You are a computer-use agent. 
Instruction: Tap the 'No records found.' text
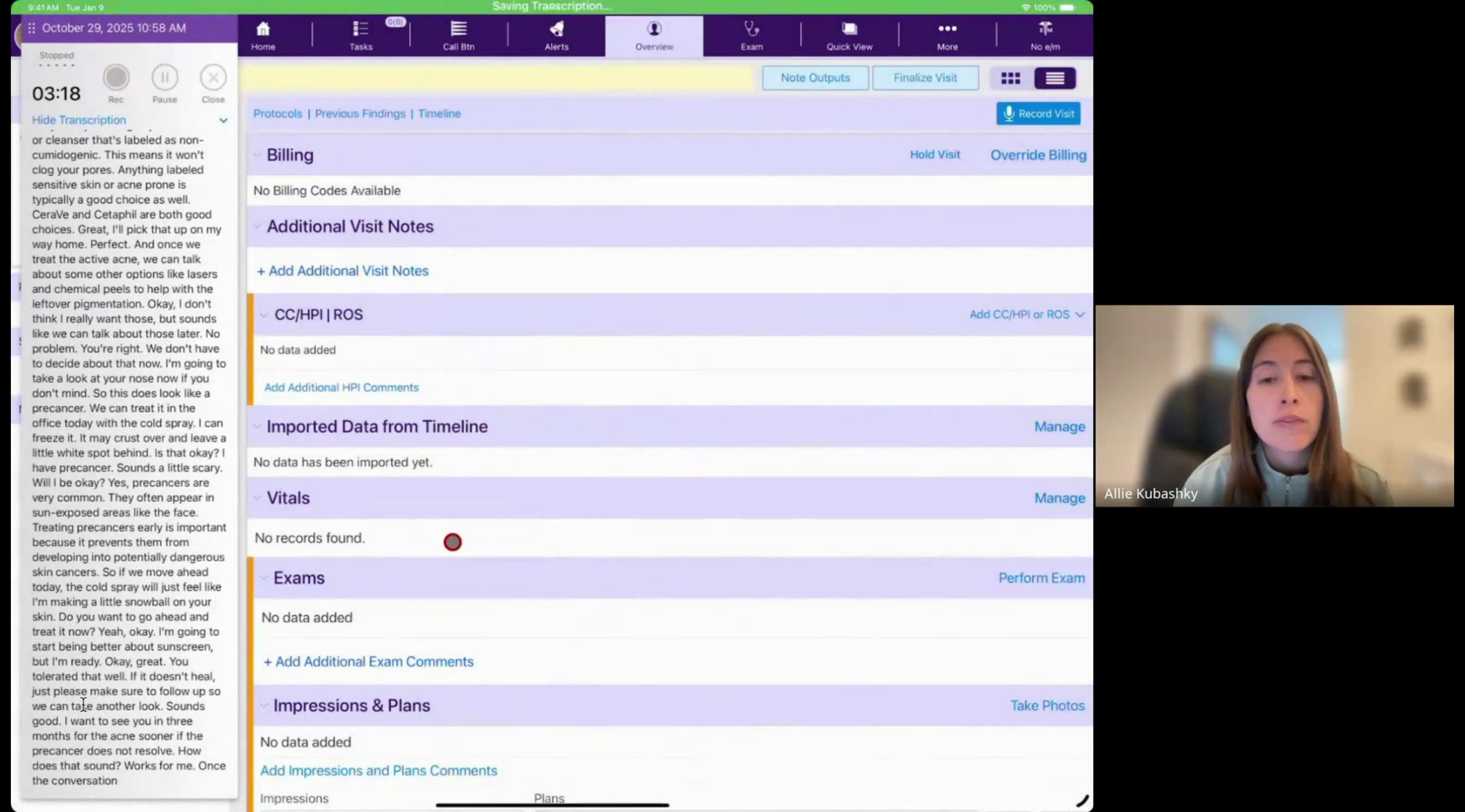pos(309,538)
